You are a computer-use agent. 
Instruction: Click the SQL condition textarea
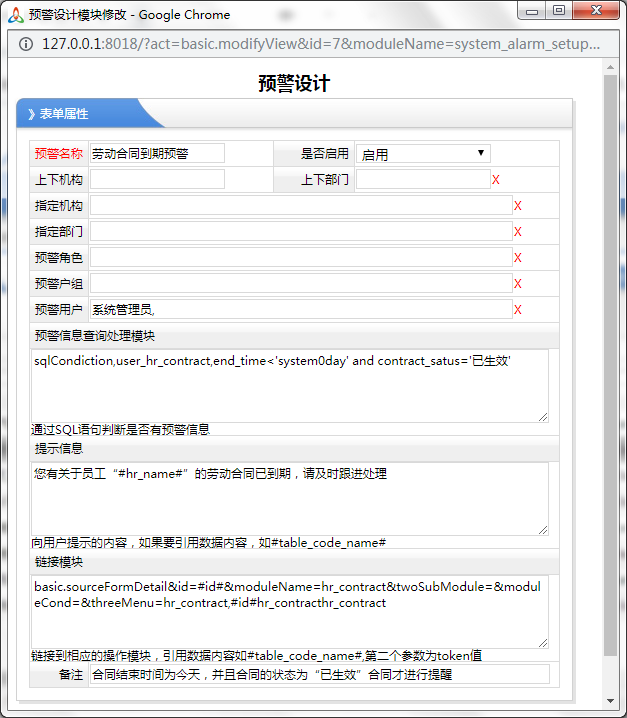[x=290, y=385]
